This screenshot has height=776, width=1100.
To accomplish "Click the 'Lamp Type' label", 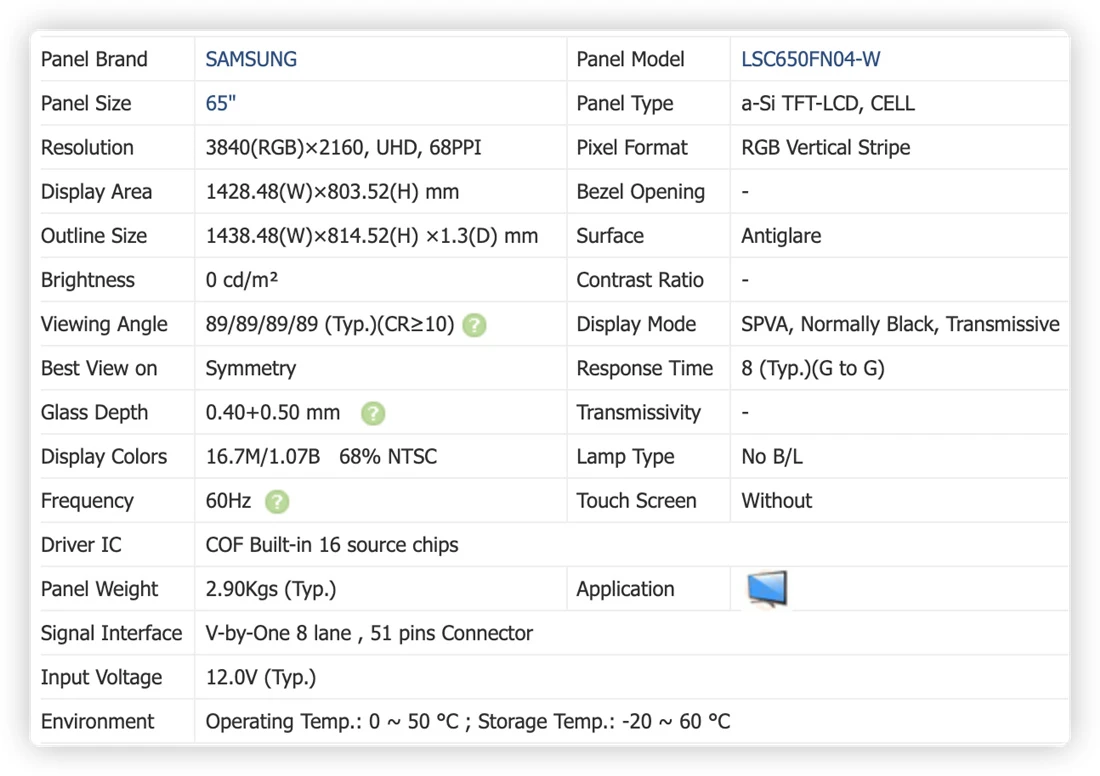I will click(625, 457).
